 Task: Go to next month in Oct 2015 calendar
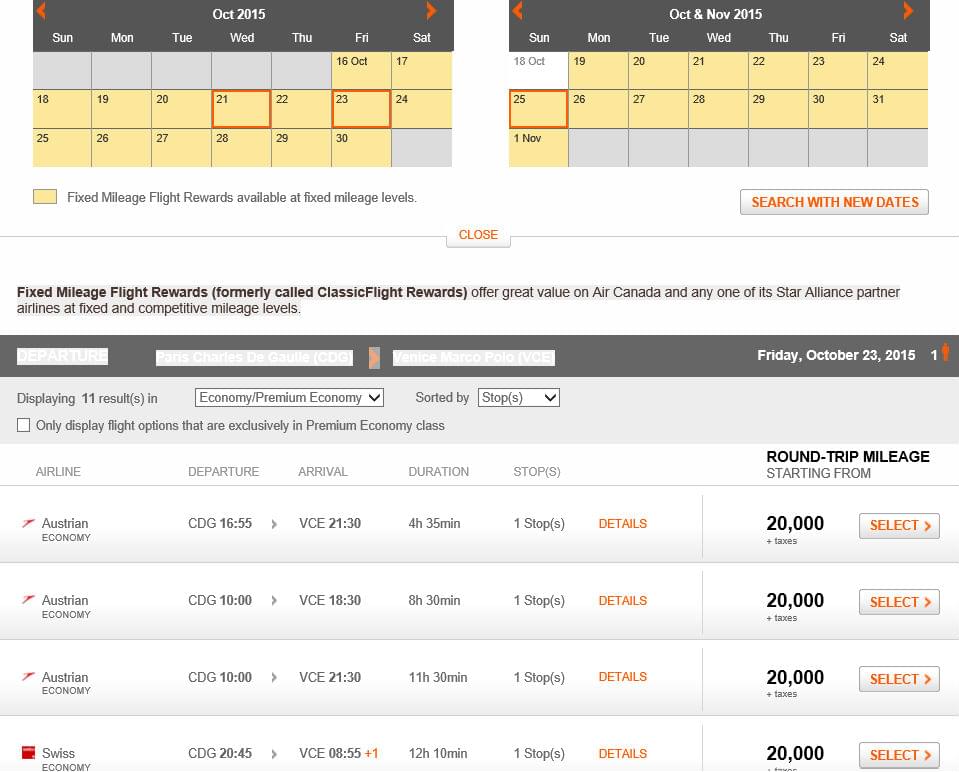click(x=431, y=10)
